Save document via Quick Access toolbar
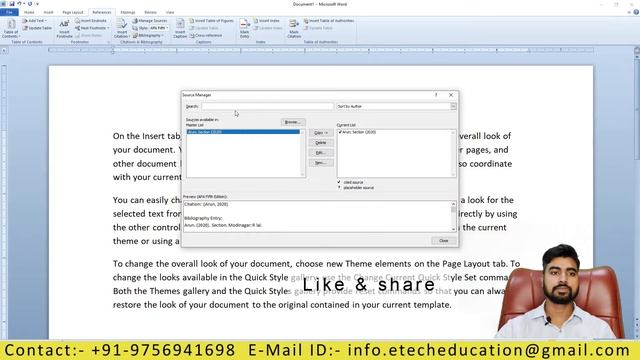The image size is (640, 360). pyautogui.click(x=11, y=4)
